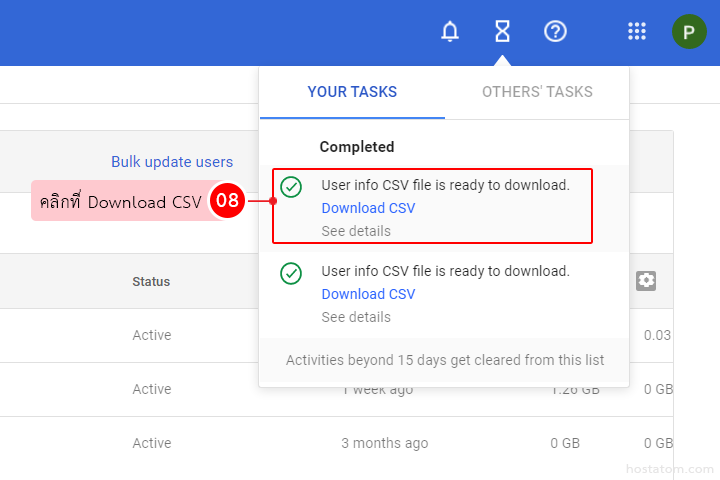The width and height of the screenshot is (720, 480).
Task: Switch to the Your Tasks tab
Action: (352, 92)
